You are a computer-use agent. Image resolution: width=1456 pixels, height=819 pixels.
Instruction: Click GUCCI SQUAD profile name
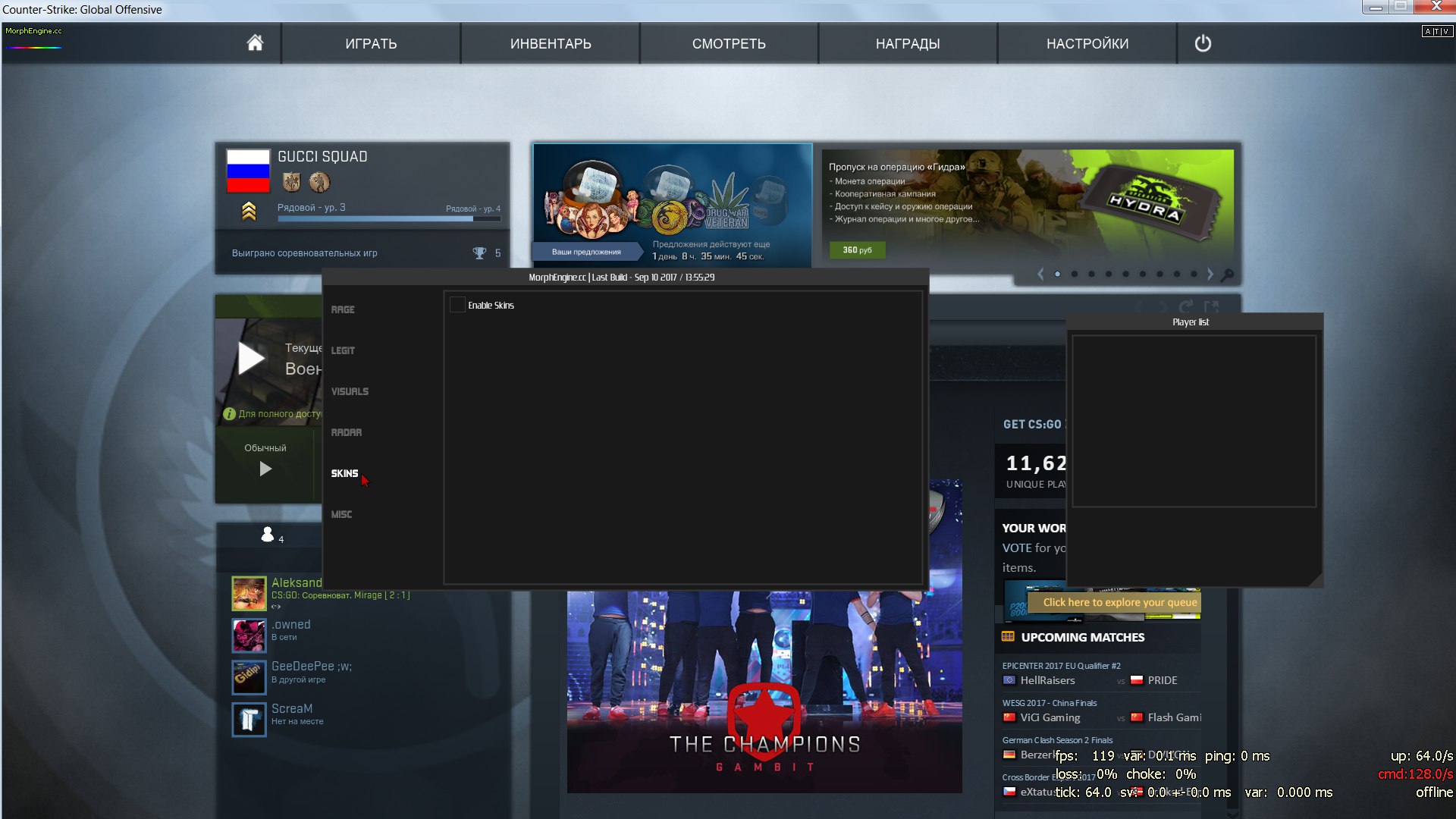pyautogui.click(x=322, y=157)
